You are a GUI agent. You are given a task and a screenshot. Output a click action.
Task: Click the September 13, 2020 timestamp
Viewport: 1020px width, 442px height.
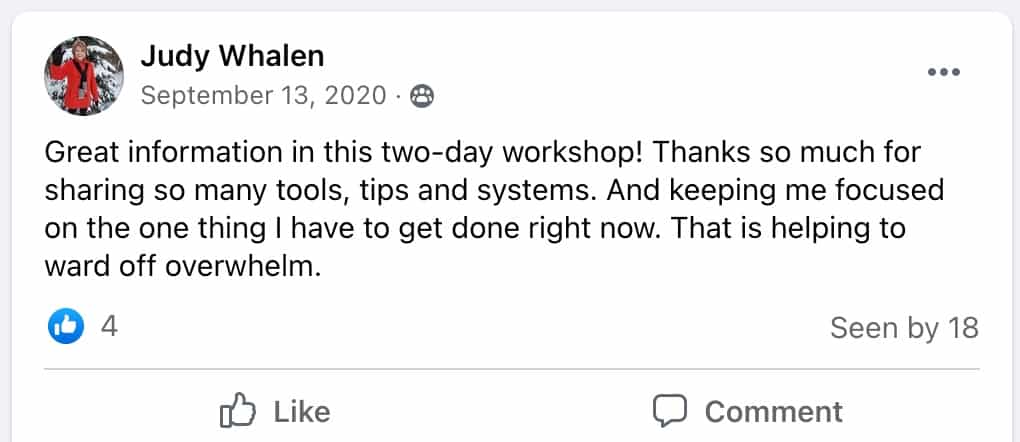(263, 95)
